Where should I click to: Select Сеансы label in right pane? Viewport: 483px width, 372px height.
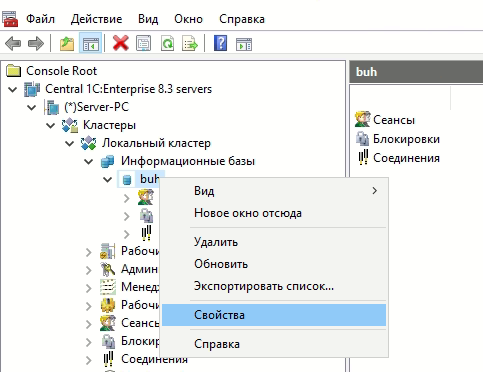coord(394,120)
